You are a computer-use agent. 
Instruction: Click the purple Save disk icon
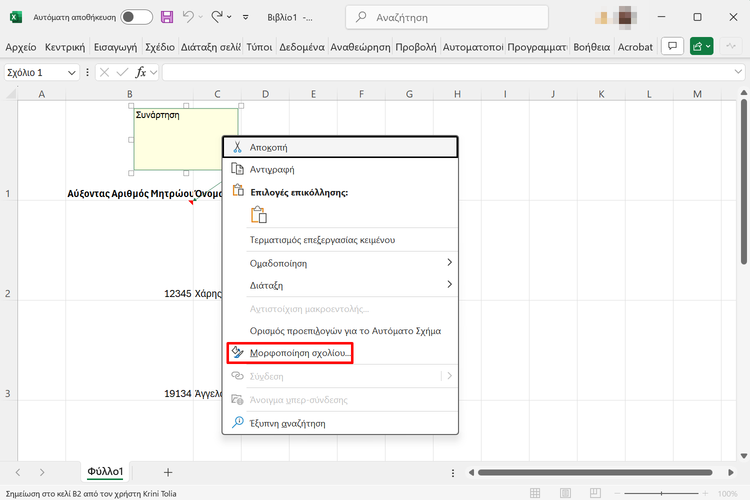[167, 17]
